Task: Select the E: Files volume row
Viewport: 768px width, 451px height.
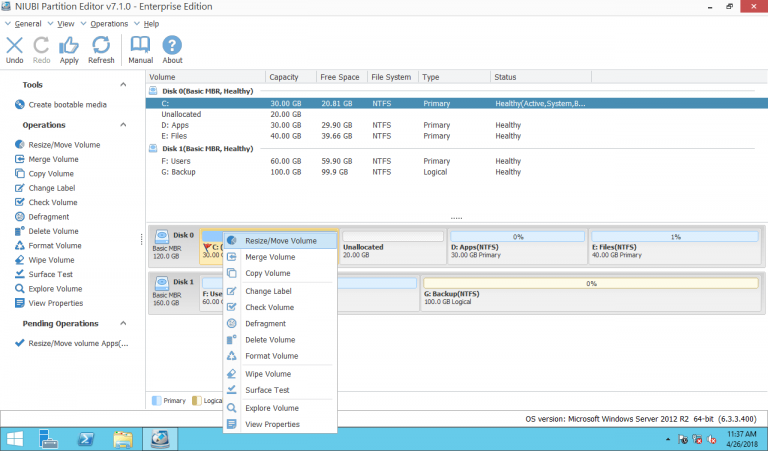Action: (456, 136)
